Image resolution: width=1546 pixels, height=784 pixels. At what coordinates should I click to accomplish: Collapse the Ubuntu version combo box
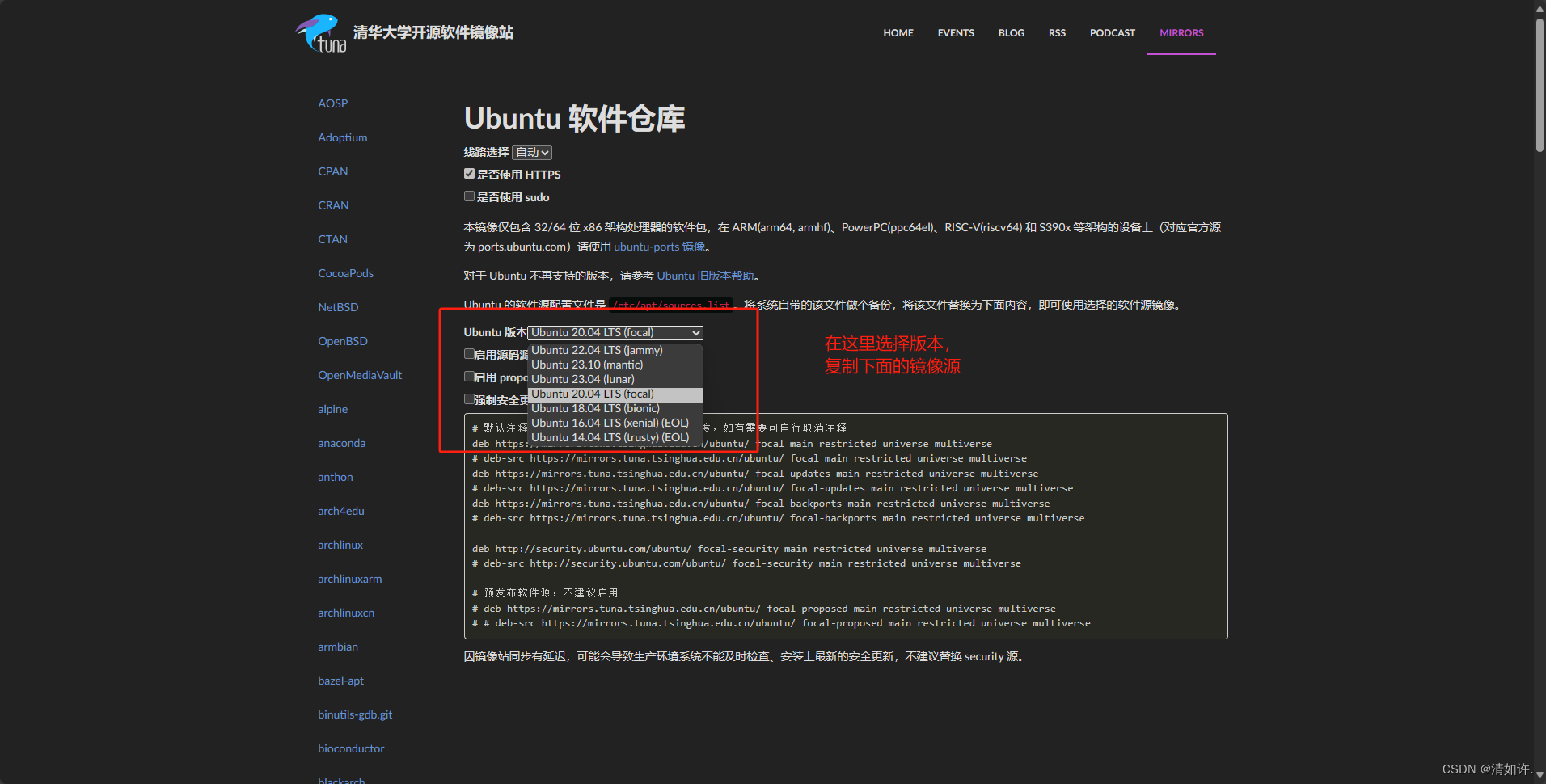(x=615, y=333)
